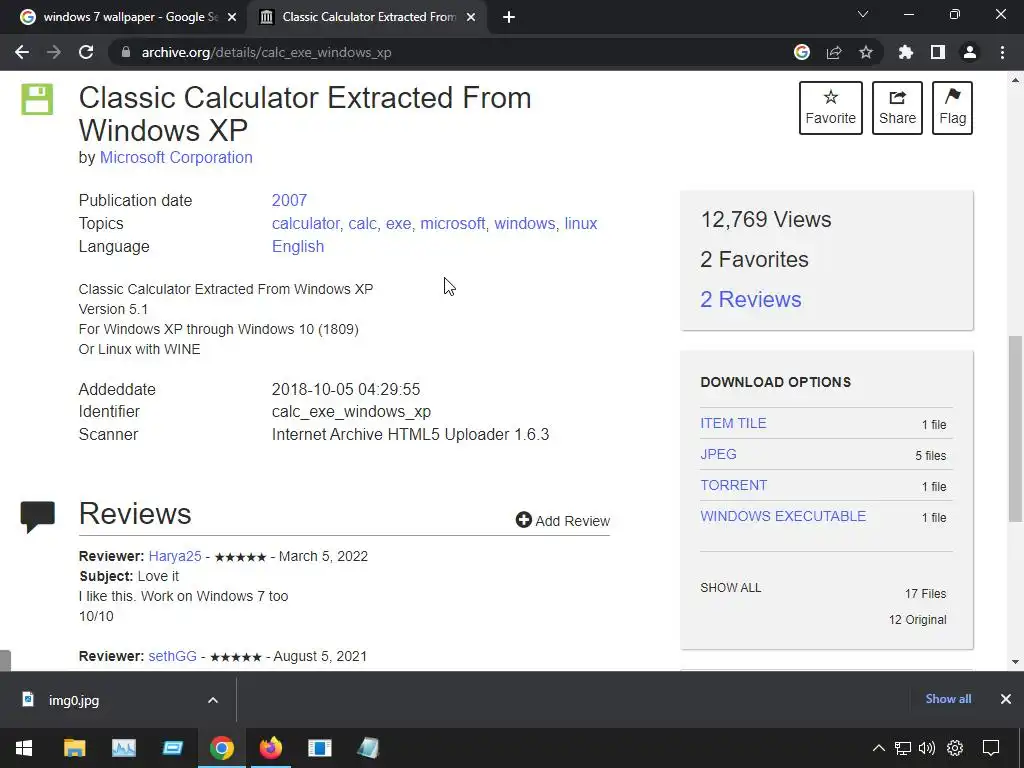
Task: Switch to windows 7 wallpaper Google tab
Action: click(124, 17)
